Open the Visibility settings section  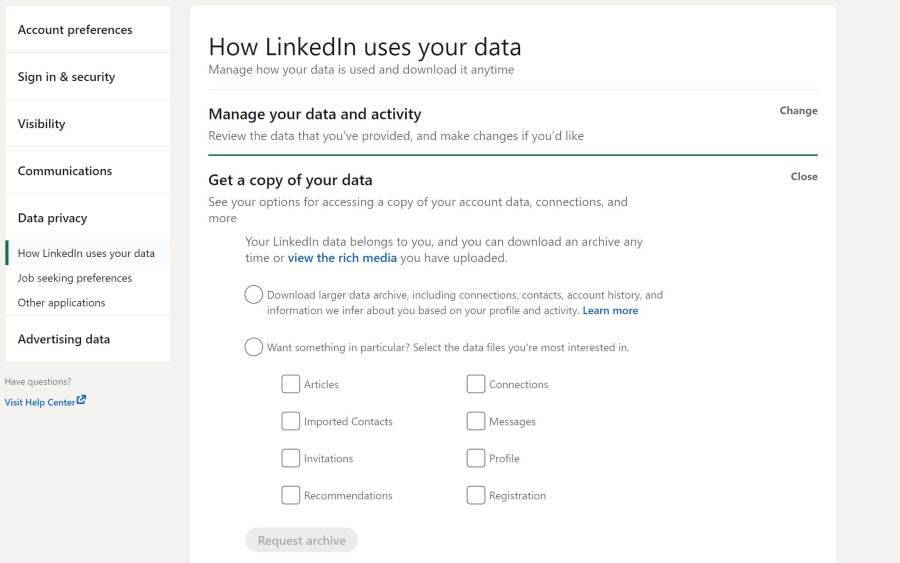coord(41,124)
